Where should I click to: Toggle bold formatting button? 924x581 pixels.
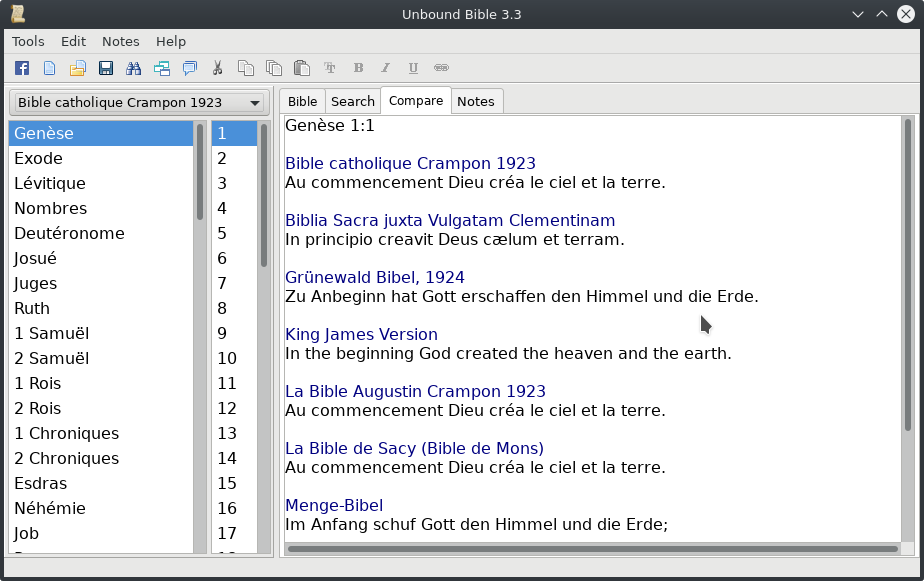click(358, 68)
